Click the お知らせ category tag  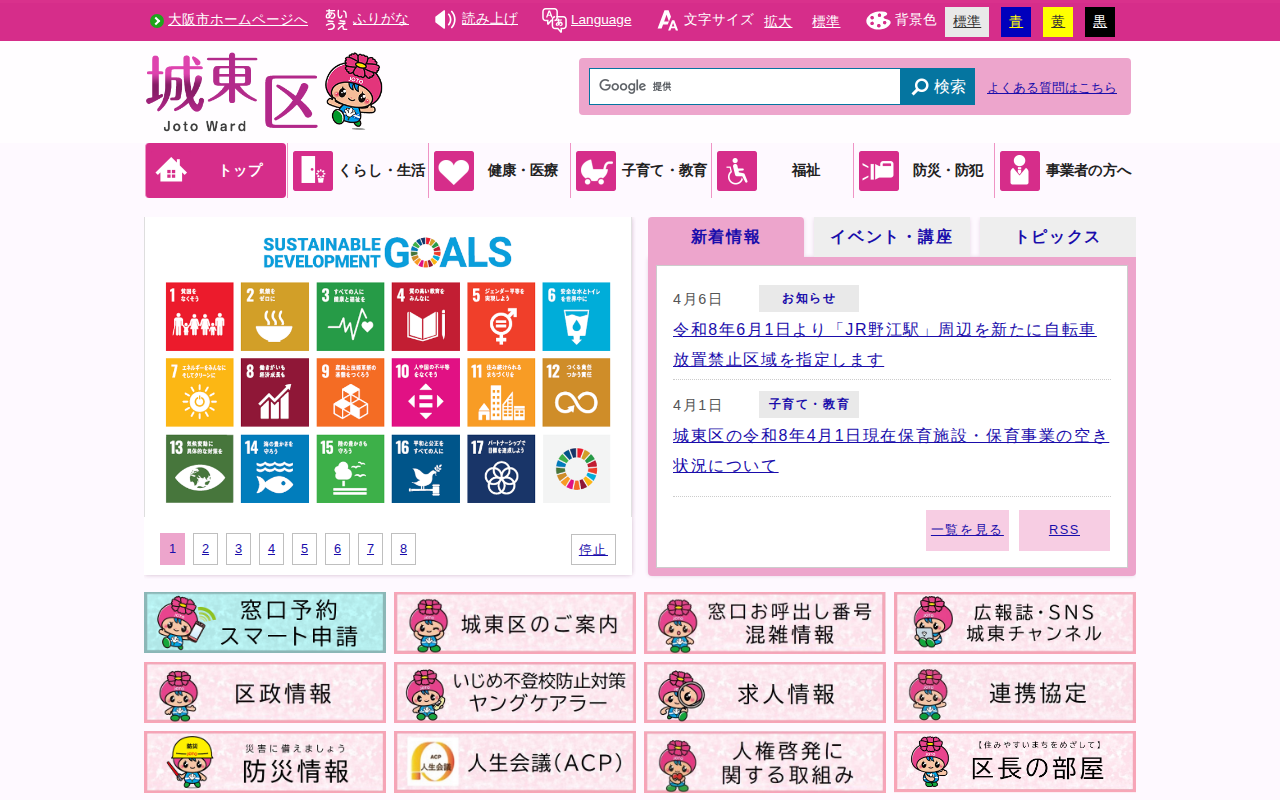pyautogui.click(x=809, y=298)
